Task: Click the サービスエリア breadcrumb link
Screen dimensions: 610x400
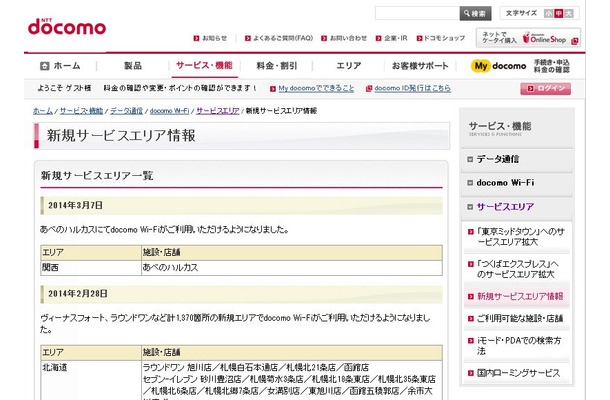Action: (x=217, y=111)
